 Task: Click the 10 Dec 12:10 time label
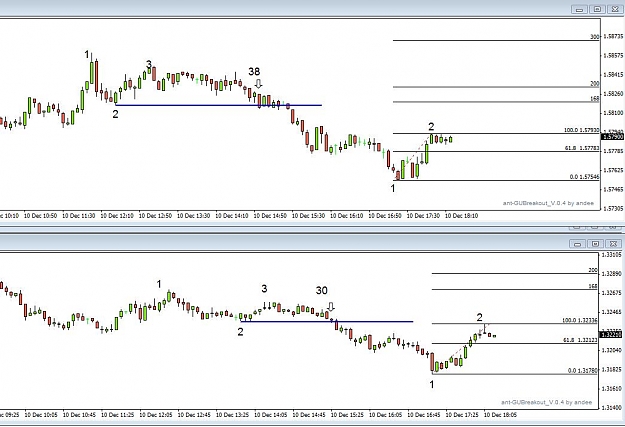pyautogui.click(x=117, y=216)
